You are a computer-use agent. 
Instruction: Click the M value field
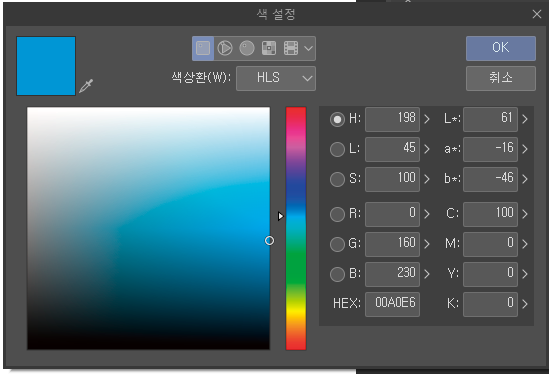pos(490,244)
